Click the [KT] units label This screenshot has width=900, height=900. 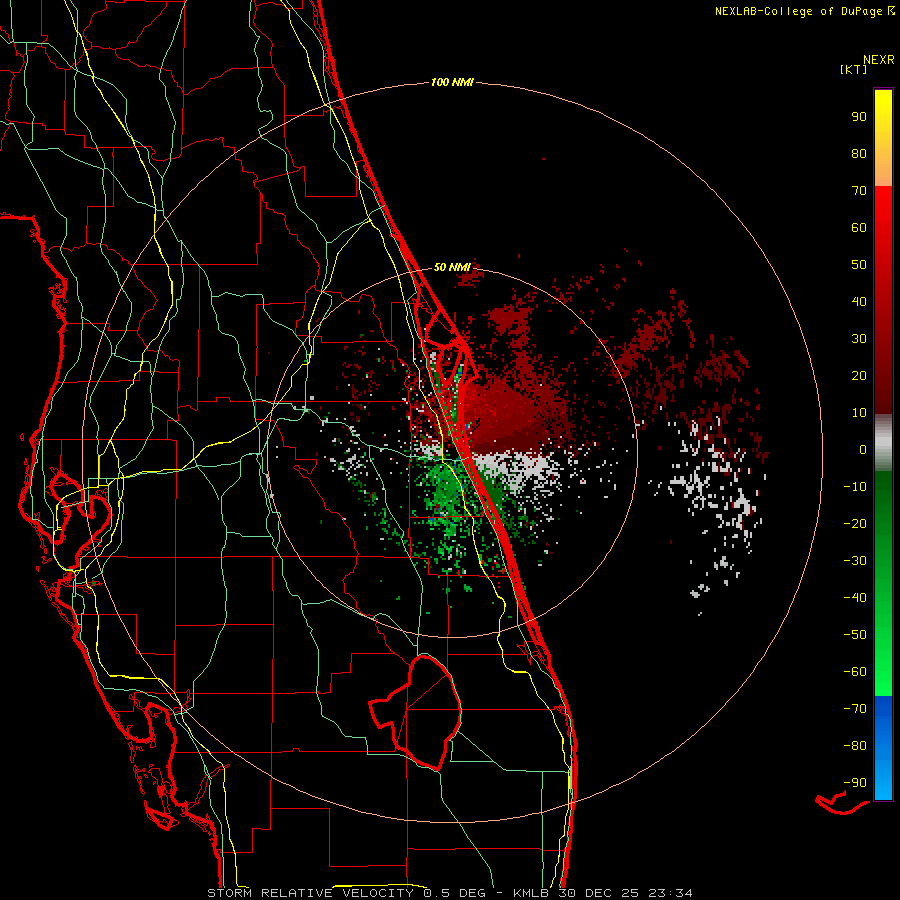pyautogui.click(x=853, y=69)
